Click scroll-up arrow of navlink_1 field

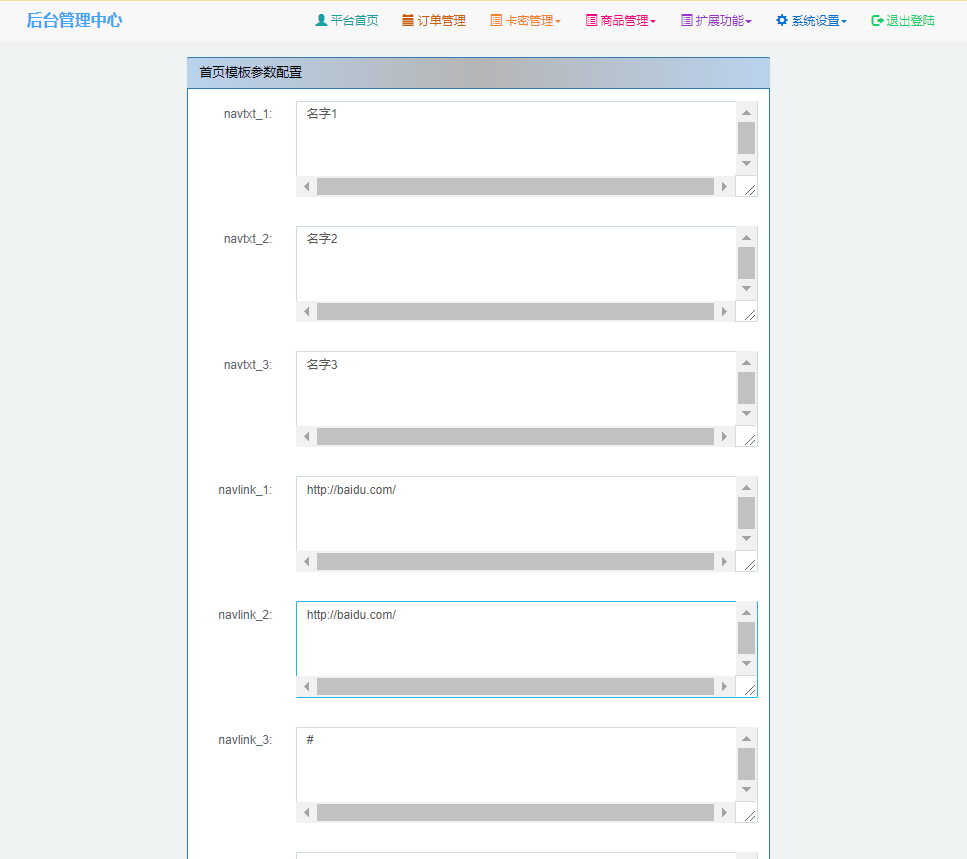[746, 488]
